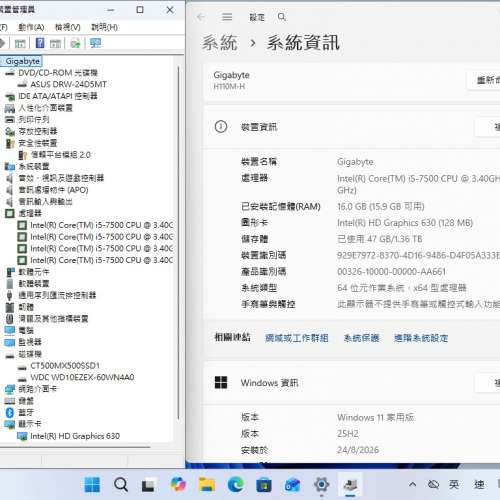Select 信賴平台模組 2.0 TPM device
500x500 pixels.
[x=60, y=155]
